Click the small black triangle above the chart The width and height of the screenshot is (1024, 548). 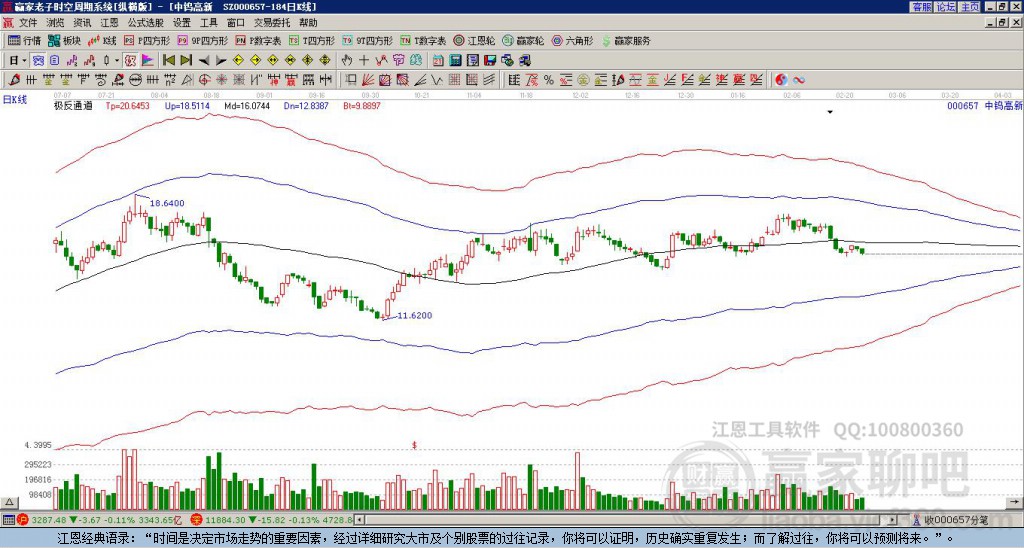[x=829, y=113]
